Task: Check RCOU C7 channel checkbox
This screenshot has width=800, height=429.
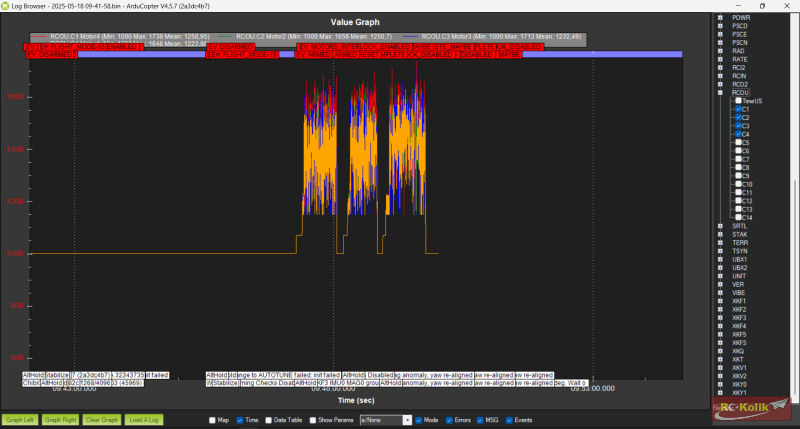Action: pyautogui.click(x=738, y=159)
